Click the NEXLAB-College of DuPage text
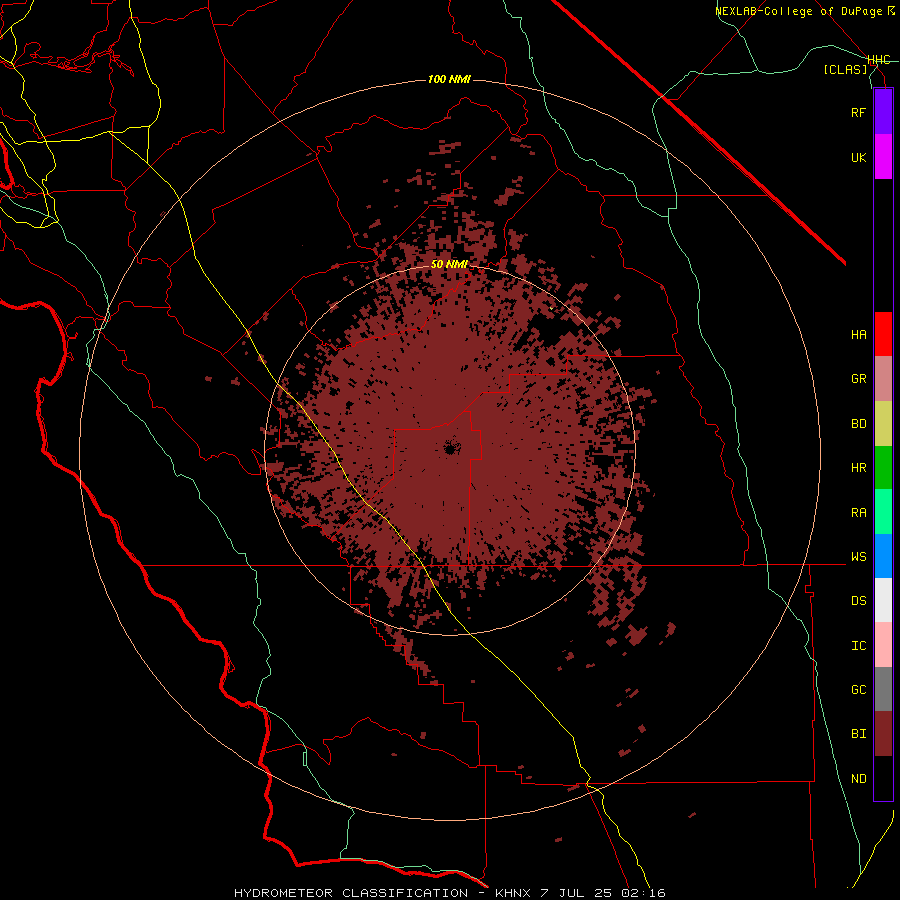This screenshot has height=900, width=900. 798,11
